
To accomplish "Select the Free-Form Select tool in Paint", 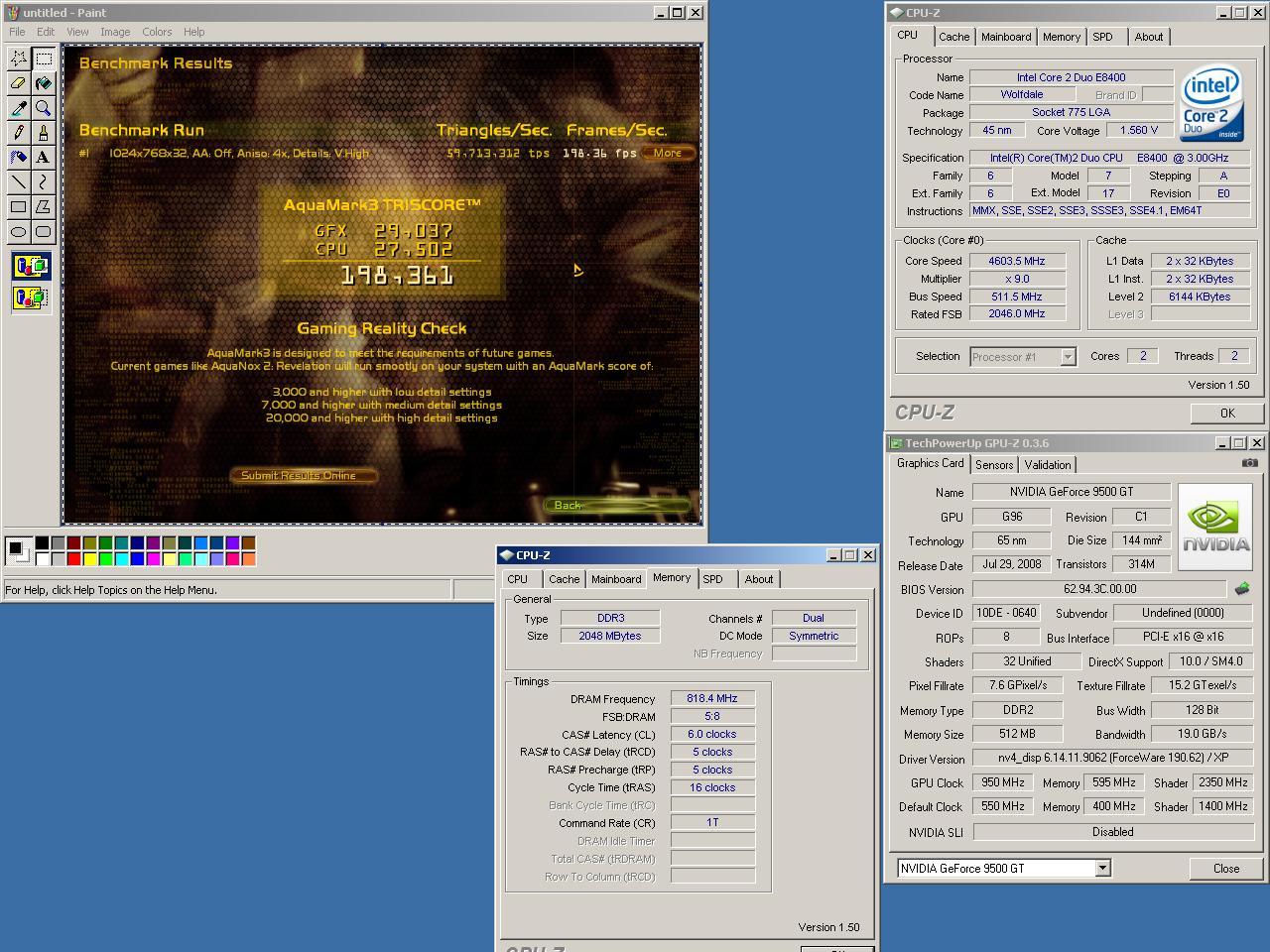I will pyautogui.click(x=19, y=59).
